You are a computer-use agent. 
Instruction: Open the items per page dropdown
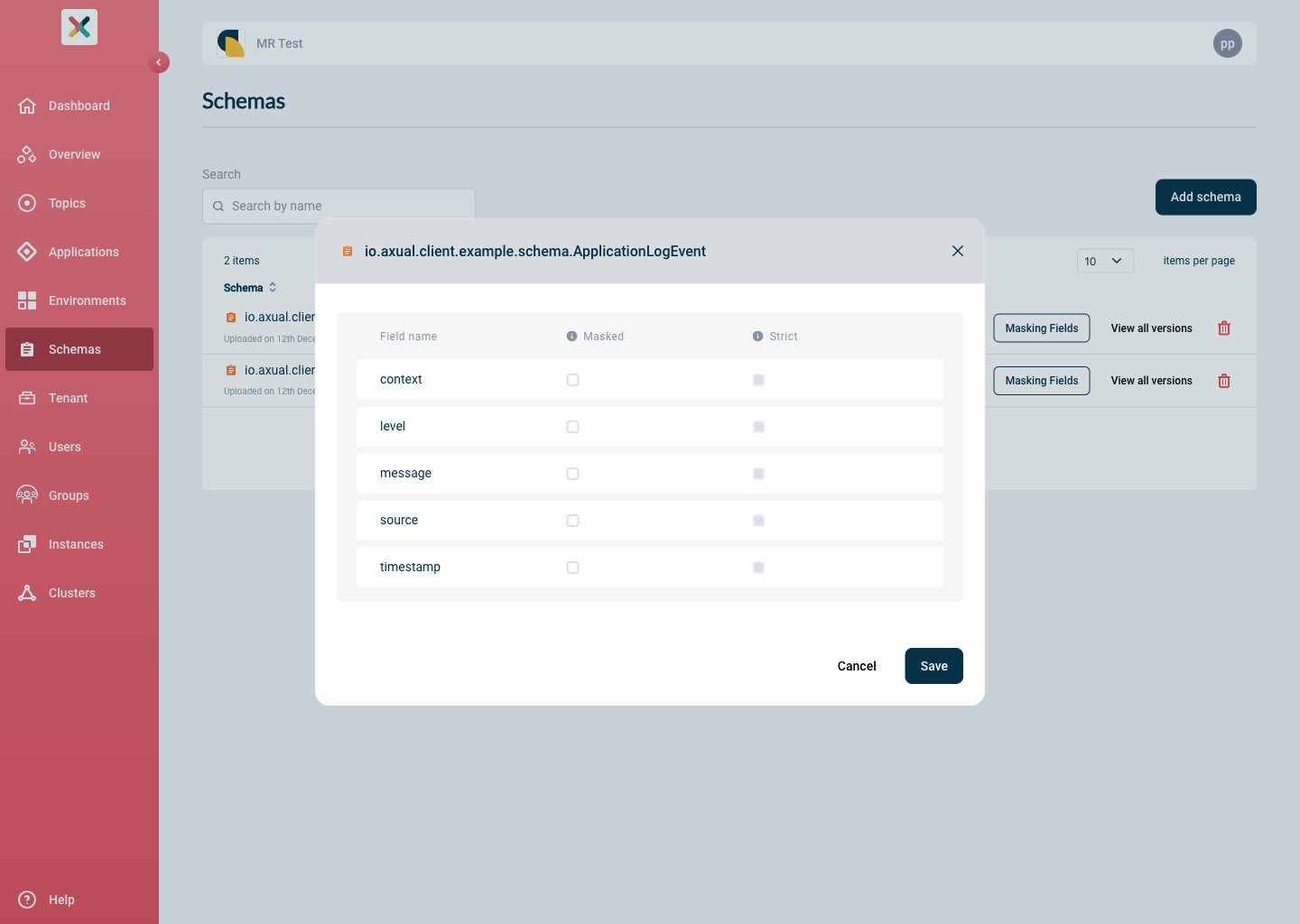[x=1104, y=261]
